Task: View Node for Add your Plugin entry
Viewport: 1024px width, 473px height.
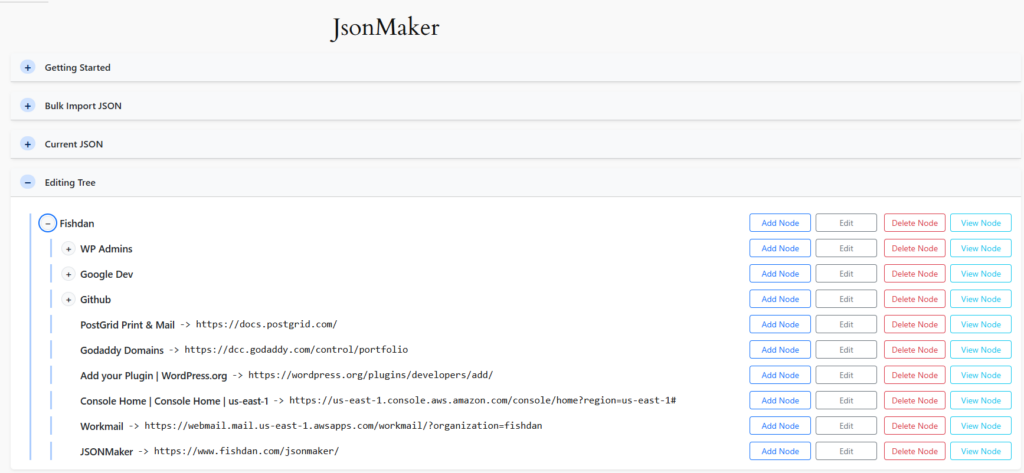Action: click(980, 375)
